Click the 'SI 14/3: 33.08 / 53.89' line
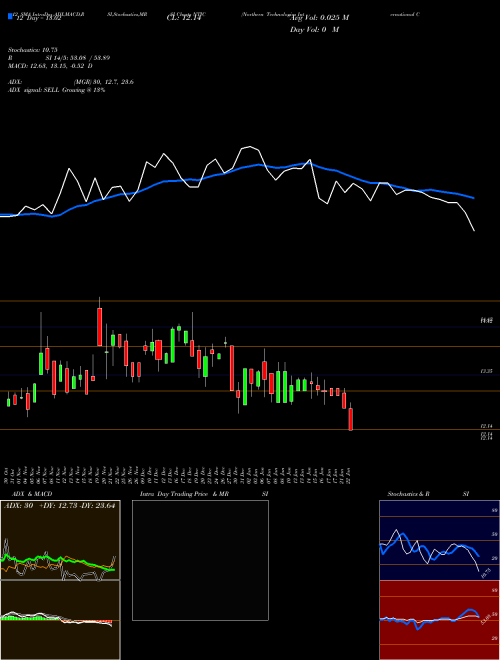500x660 pixels. [78, 58]
